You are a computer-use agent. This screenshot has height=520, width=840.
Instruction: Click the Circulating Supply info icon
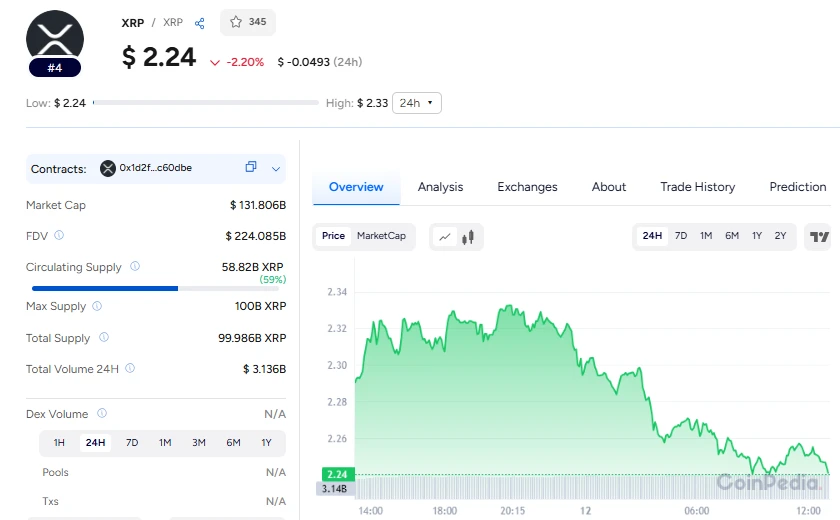point(135,266)
